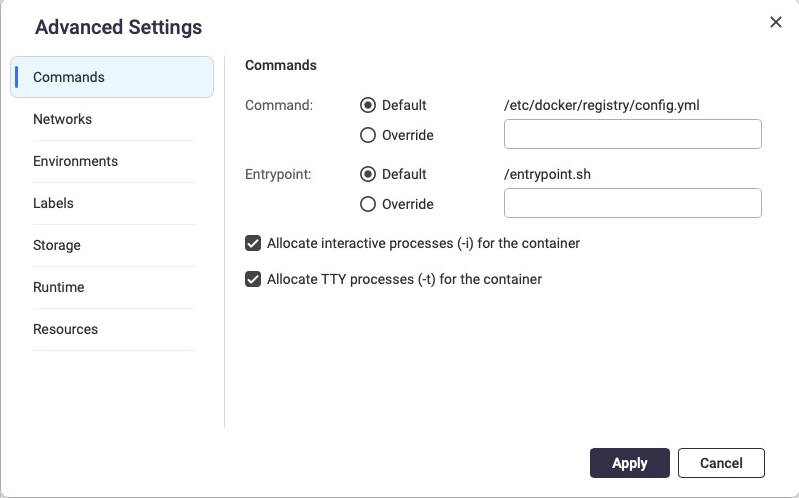
Task: Focus the Entrypoint override text field
Action: pos(632,203)
